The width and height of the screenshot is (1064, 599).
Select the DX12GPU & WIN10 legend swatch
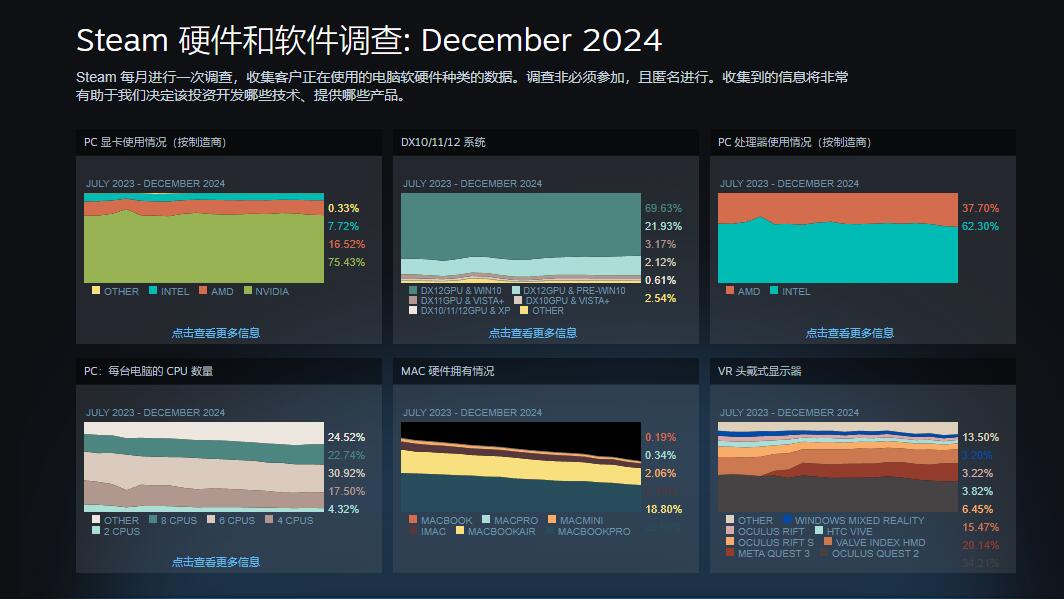click(413, 291)
